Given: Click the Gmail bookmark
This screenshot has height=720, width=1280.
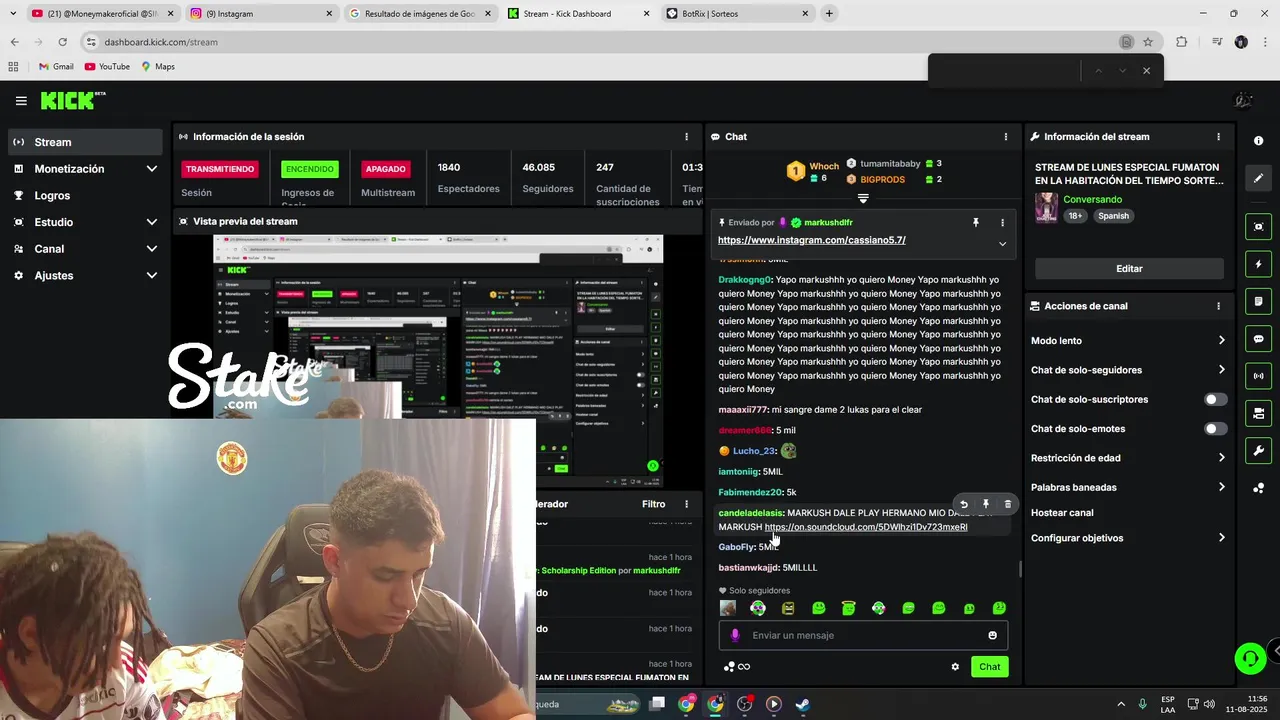Looking at the screenshot, I should pyautogui.click(x=55, y=66).
